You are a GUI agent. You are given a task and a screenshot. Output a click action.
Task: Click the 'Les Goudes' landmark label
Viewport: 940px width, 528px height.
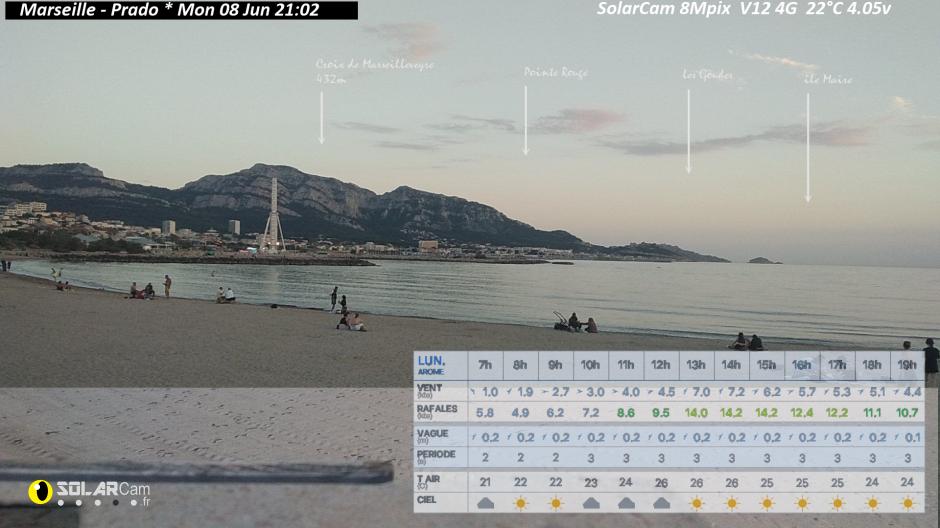point(707,75)
